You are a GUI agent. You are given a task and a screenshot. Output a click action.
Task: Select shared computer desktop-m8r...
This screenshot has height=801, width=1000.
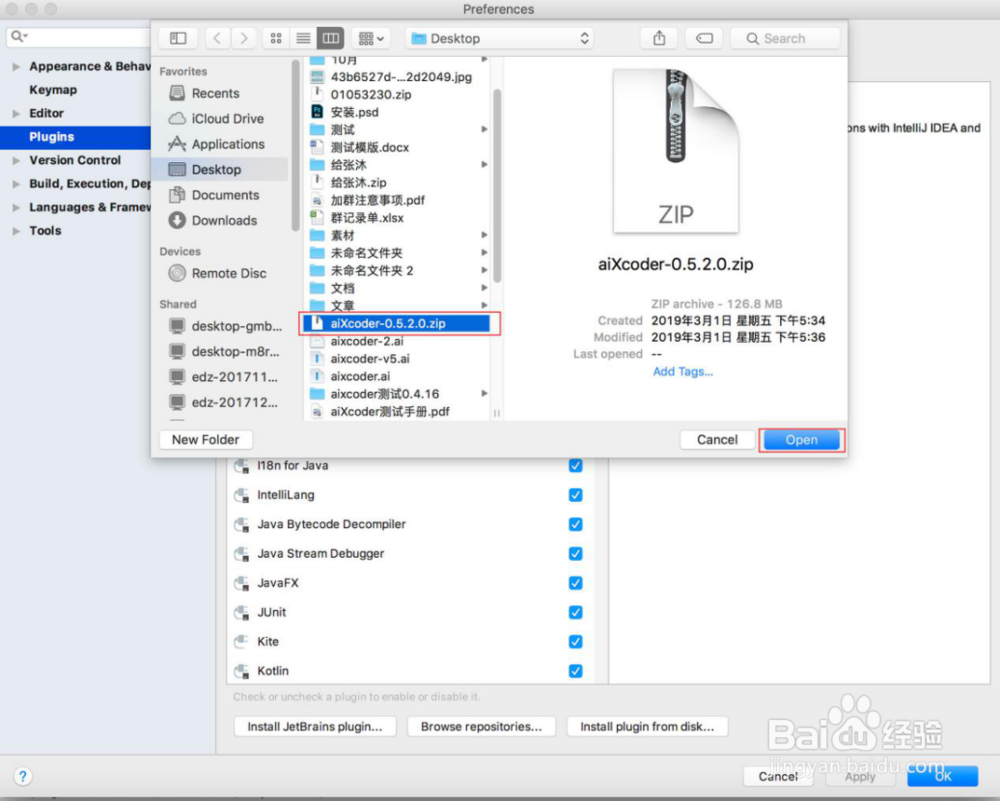pyautogui.click(x=224, y=351)
